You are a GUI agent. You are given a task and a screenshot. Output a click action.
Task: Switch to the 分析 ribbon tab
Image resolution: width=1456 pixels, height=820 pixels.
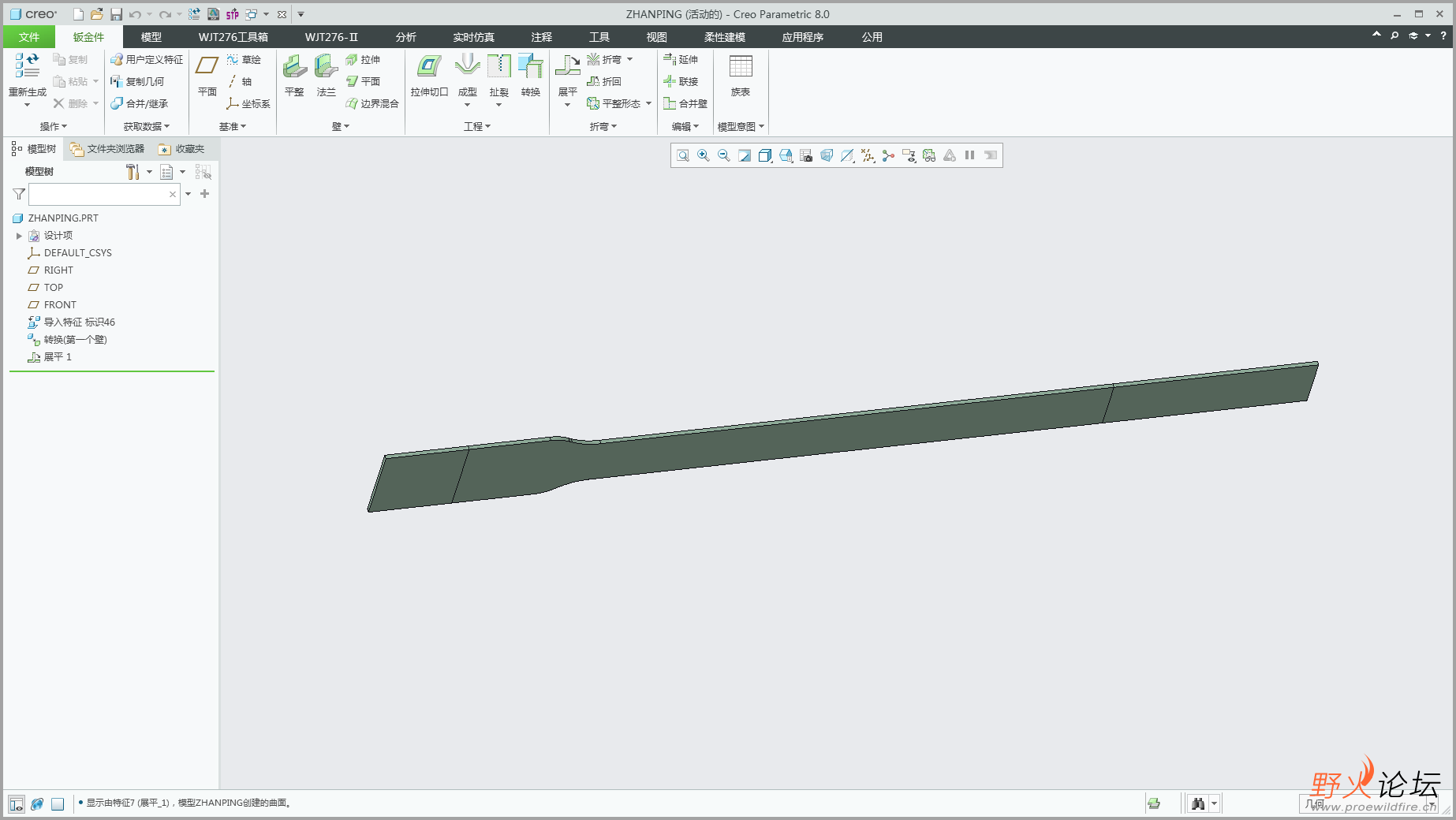[406, 37]
